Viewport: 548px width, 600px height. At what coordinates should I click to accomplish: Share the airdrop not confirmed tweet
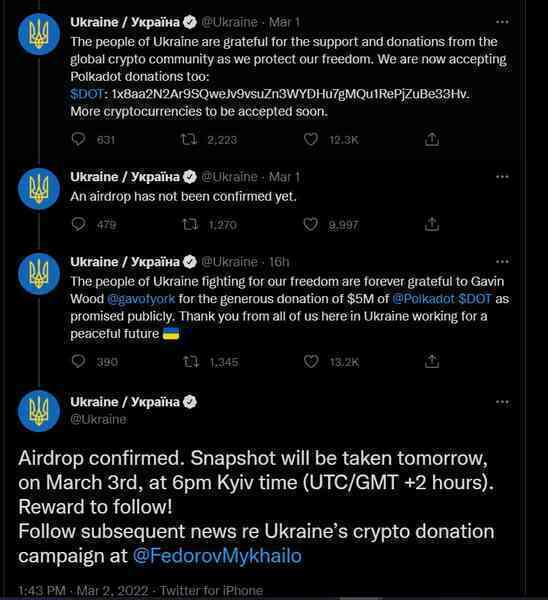coord(432,224)
